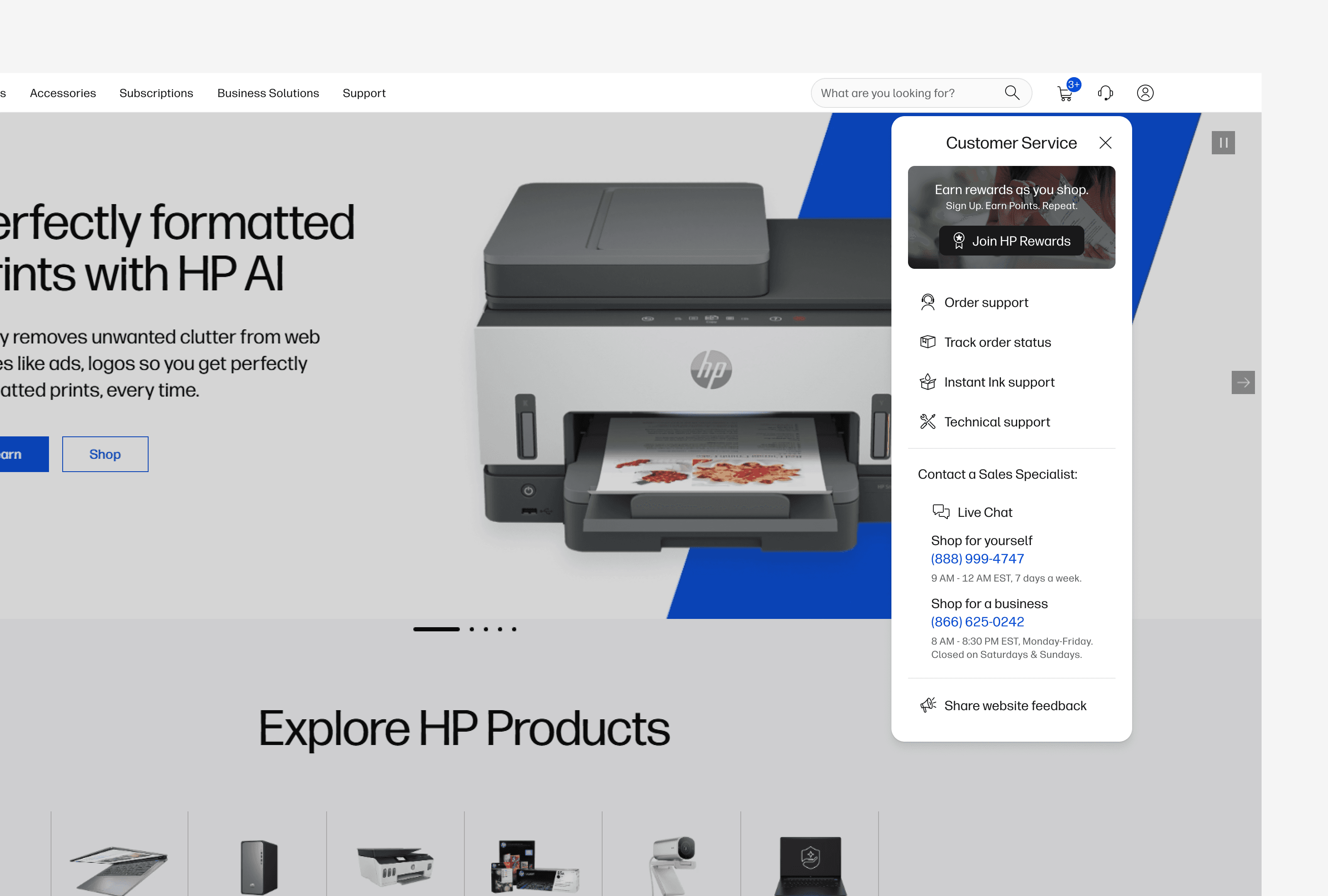This screenshot has height=896, width=1328.
Task: Focus the 'What are you looking for?' search box
Action: coord(908,93)
